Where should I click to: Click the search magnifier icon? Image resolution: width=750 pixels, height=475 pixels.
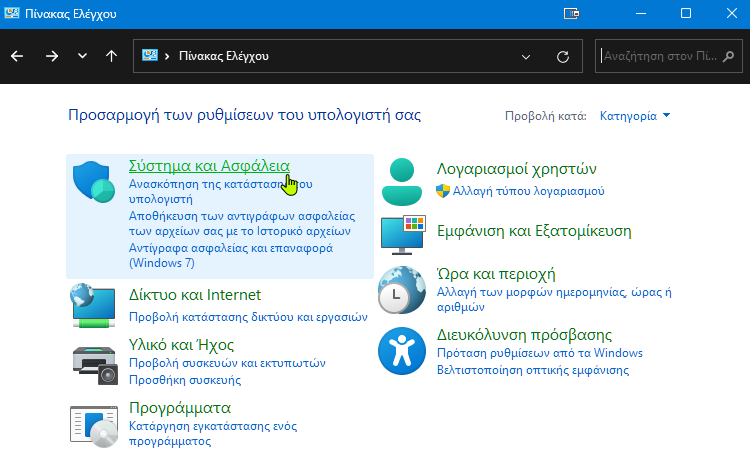click(728, 56)
